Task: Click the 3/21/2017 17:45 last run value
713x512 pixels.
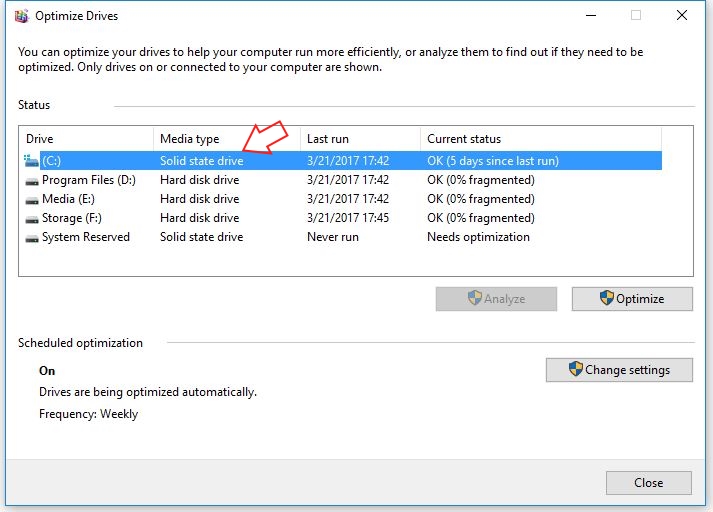Action: (348, 218)
